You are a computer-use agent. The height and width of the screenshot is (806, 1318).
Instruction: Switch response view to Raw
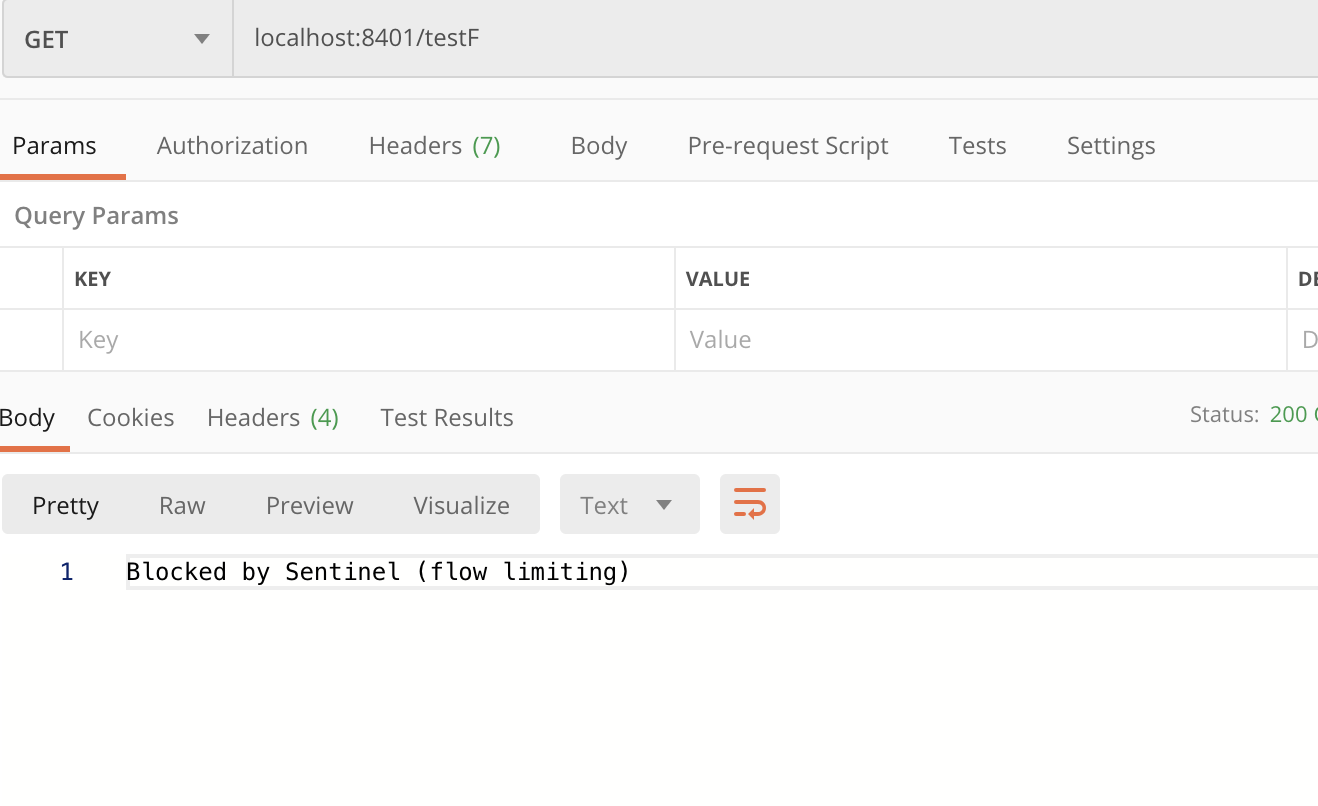[x=182, y=505]
